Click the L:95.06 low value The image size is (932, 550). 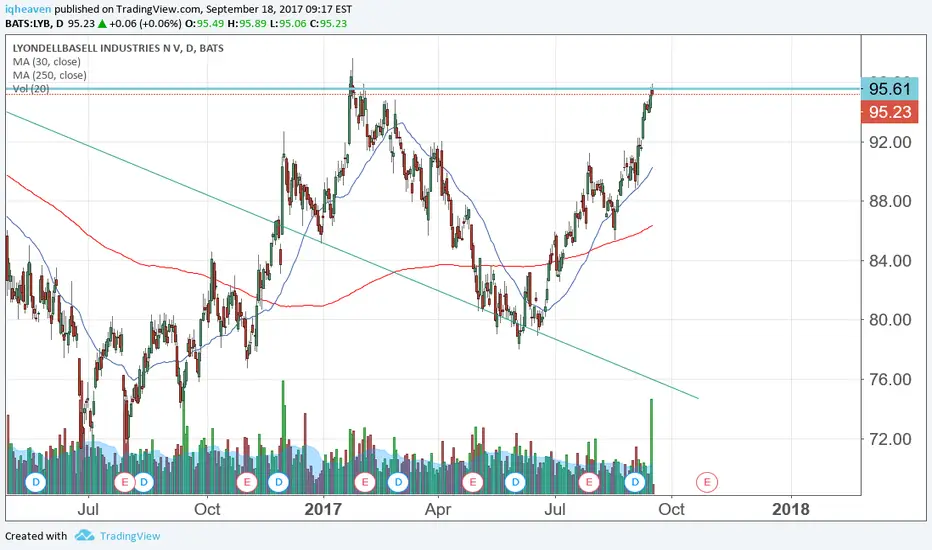[x=288, y=24]
